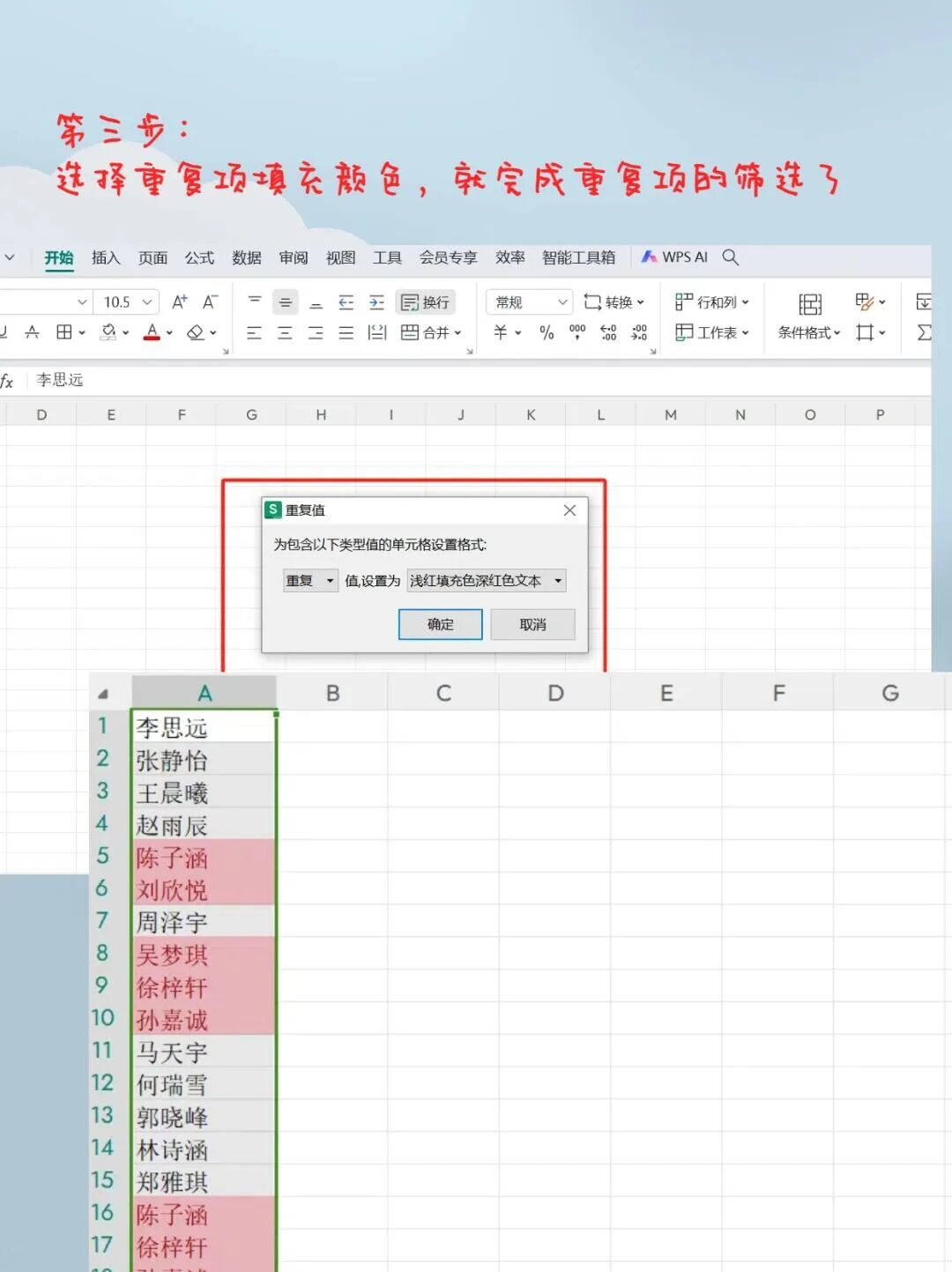This screenshot has width=952, height=1272.
Task: Switch to the 页面 tab
Action: pos(152,257)
